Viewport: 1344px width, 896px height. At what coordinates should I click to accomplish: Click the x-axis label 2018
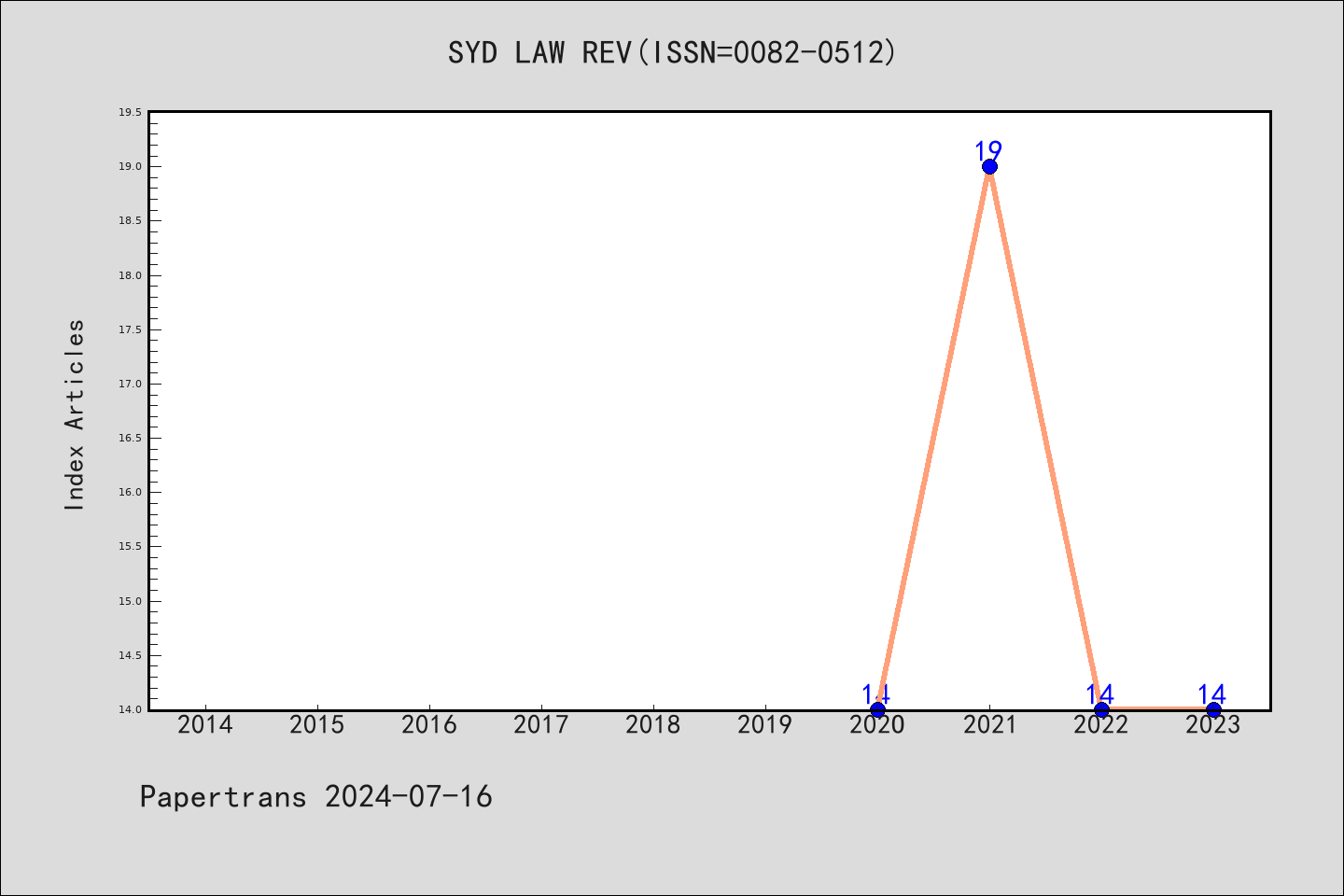653,724
